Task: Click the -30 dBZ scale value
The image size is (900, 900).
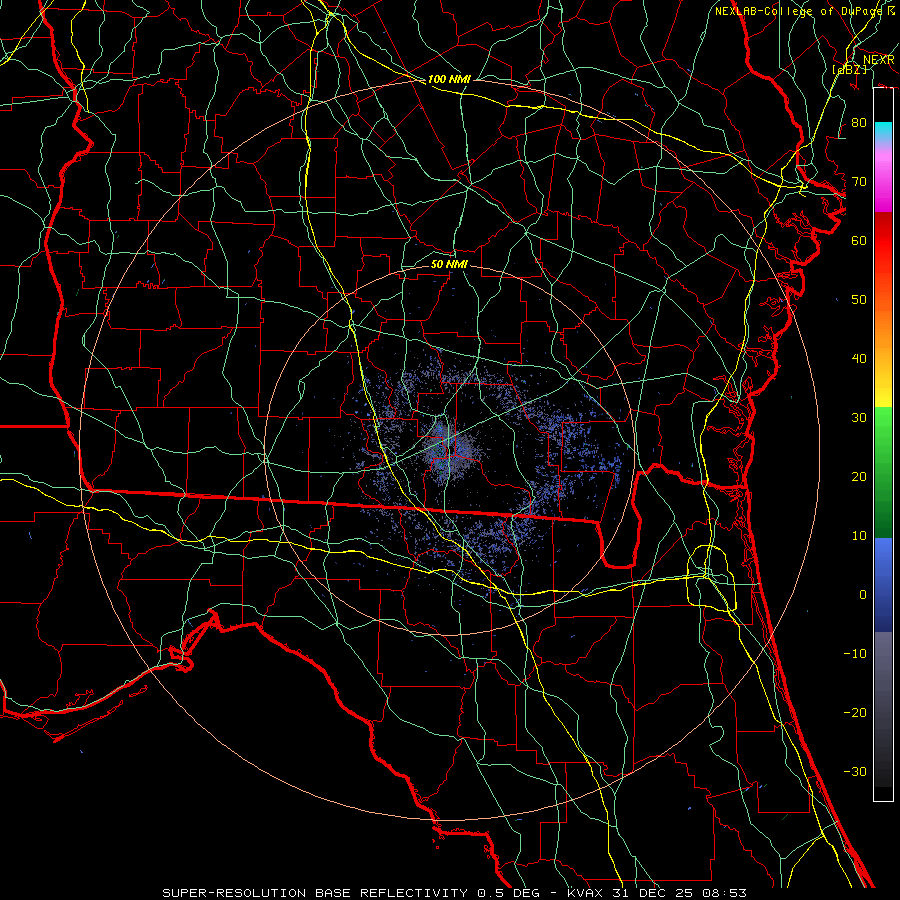Action: pyautogui.click(x=855, y=772)
